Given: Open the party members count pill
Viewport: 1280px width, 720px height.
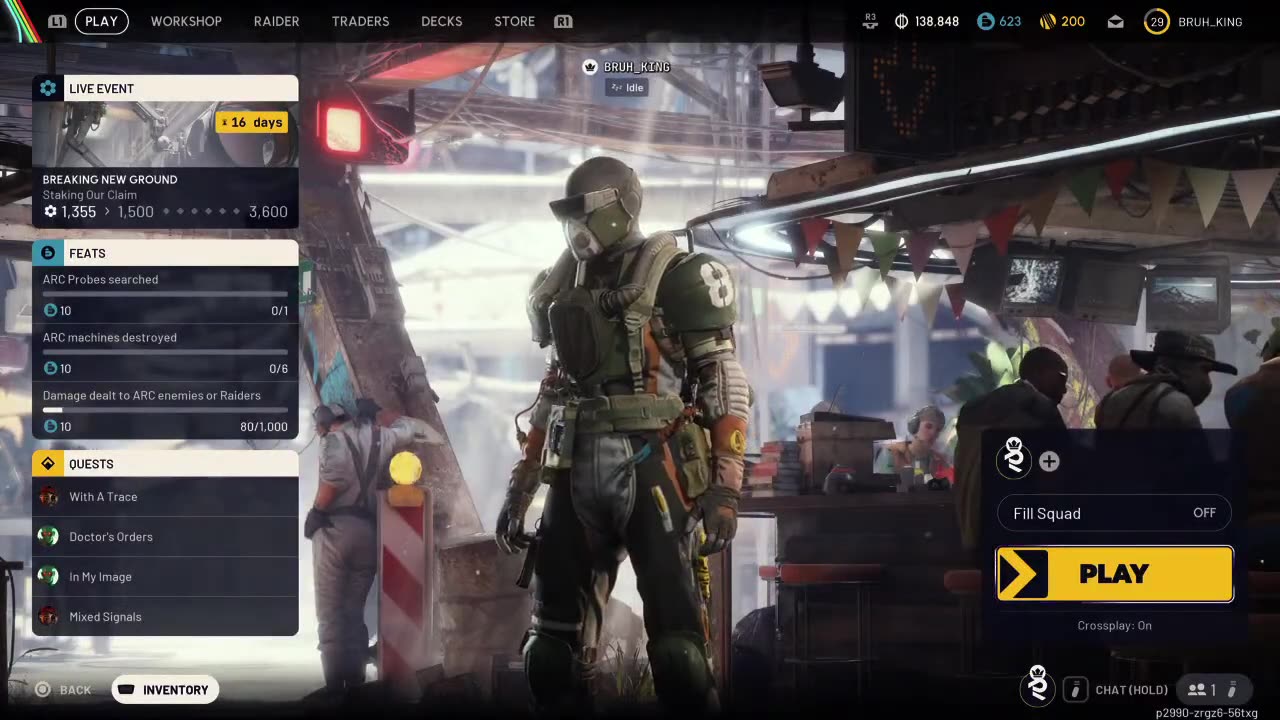Looking at the screenshot, I should coord(1214,690).
